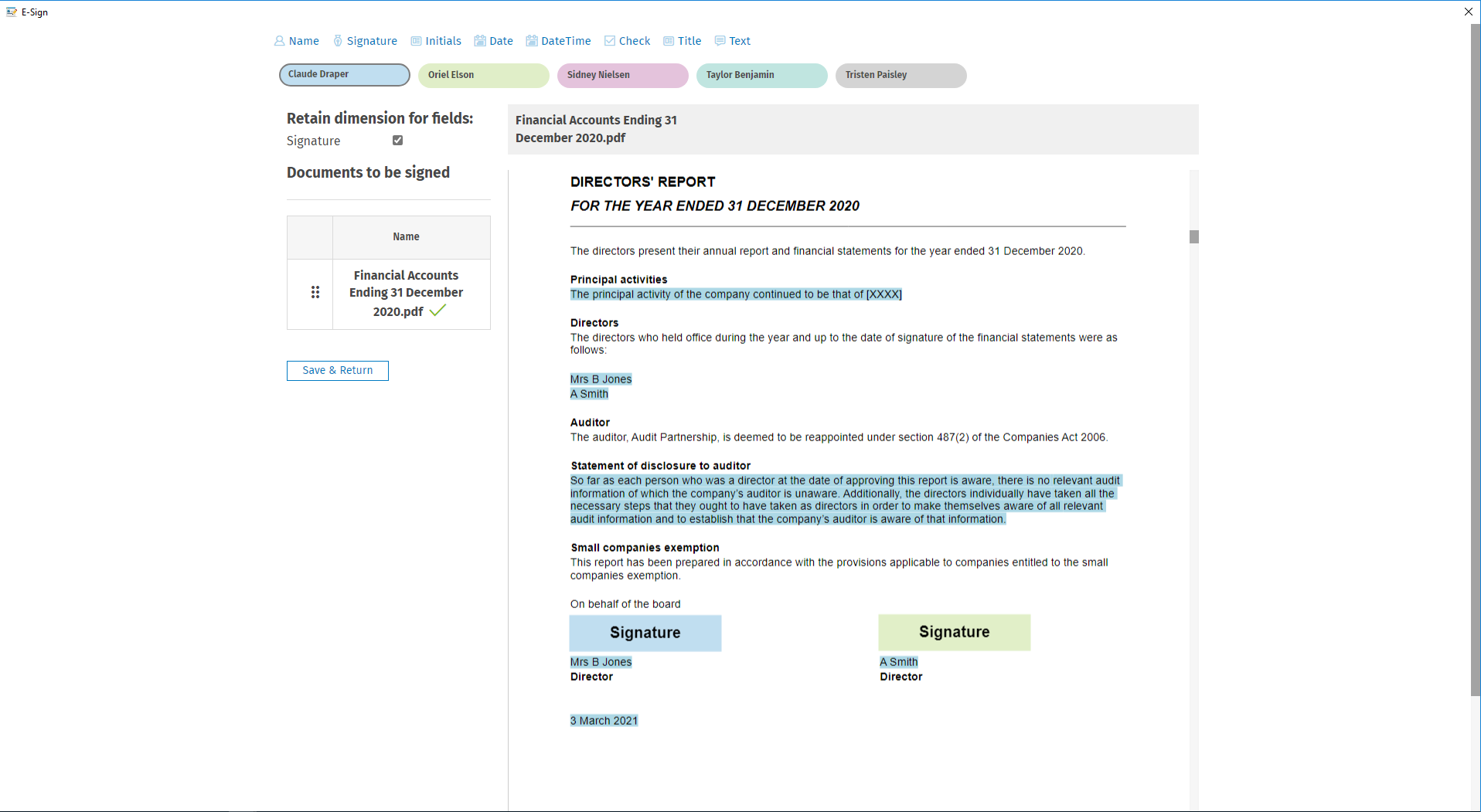Click the DIRECTORS' REPORT heading

(x=643, y=182)
